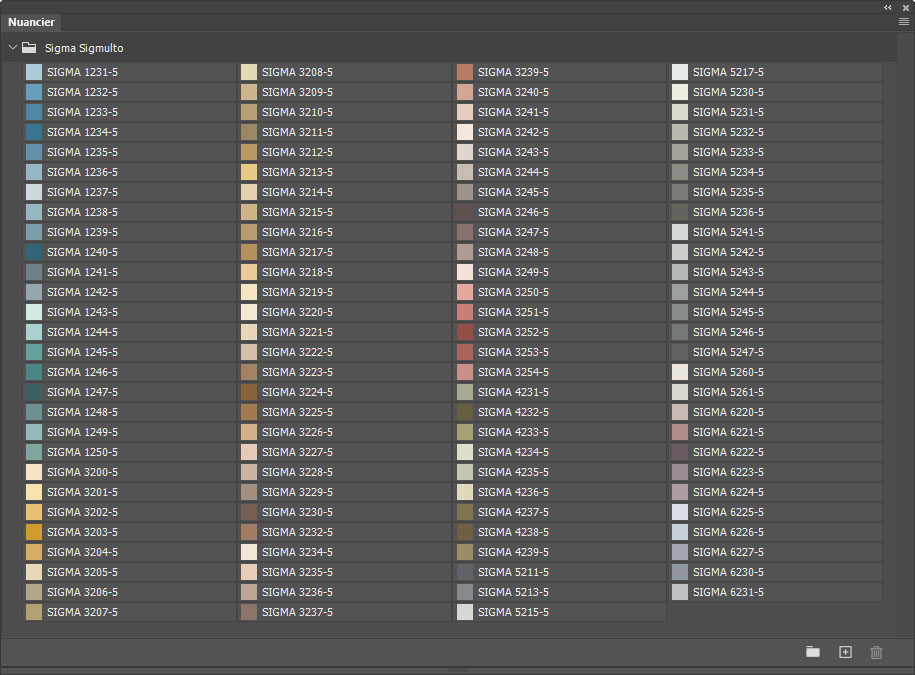Image resolution: width=915 pixels, height=675 pixels.
Task: Click swatch label SIGMA 5241-5
Action: 728,232
